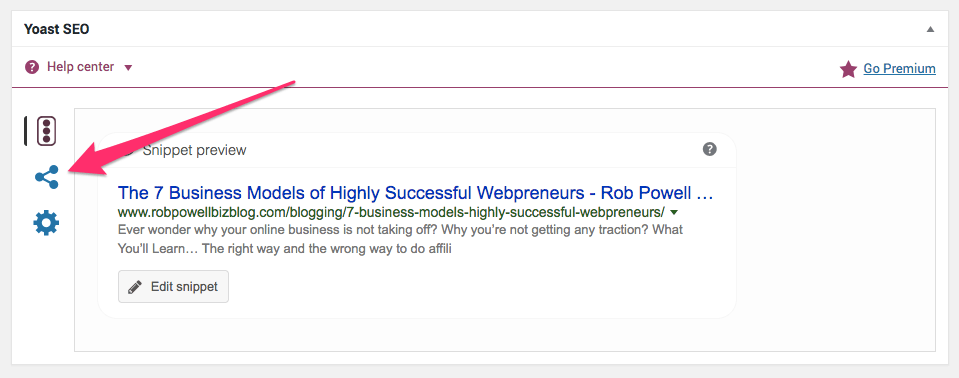Click the Yoast SEO panel title
Screen dimensions: 959x378
coord(56,29)
